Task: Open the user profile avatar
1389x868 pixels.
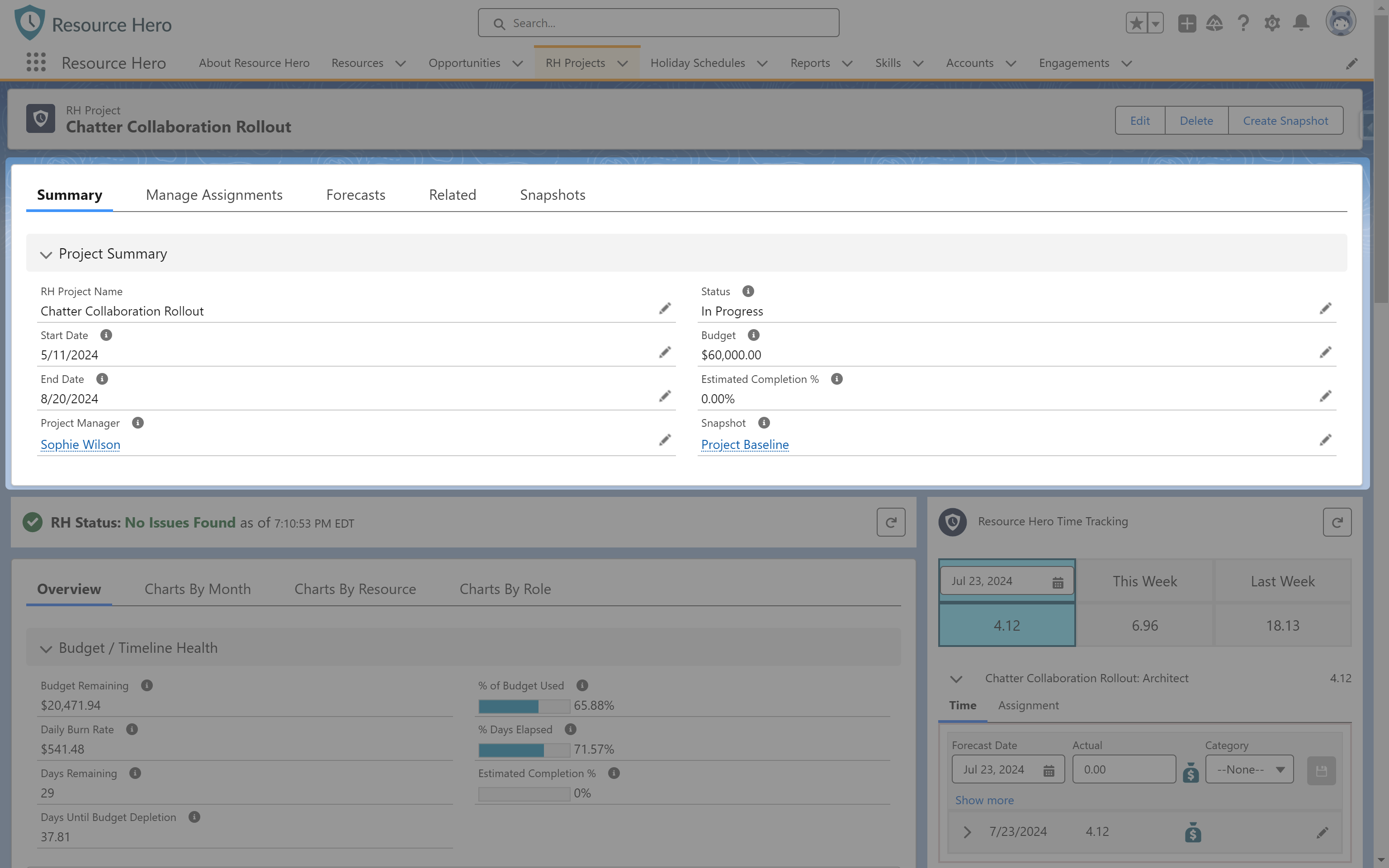Action: coord(1341,22)
